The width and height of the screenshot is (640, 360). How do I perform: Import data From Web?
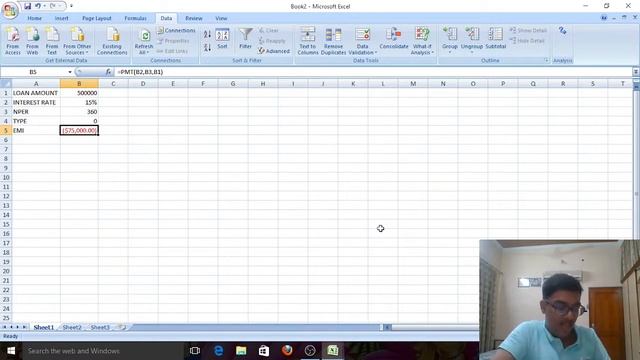pyautogui.click(x=32, y=41)
